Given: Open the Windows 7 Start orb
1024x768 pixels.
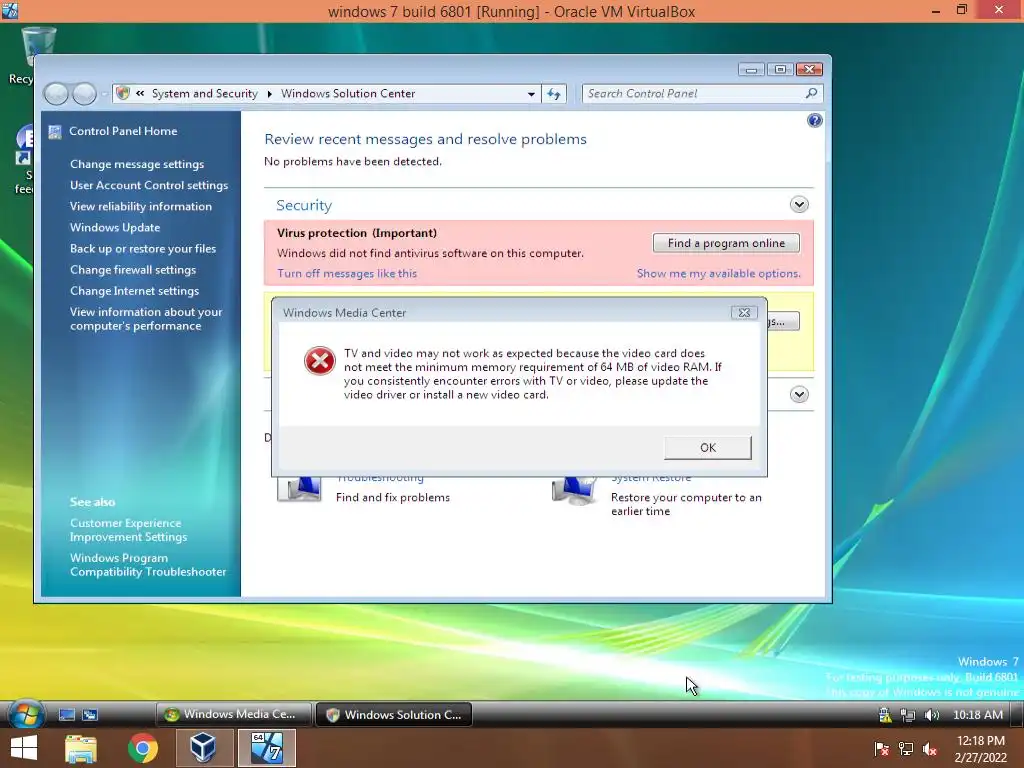Looking at the screenshot, I should coord(26,714).
